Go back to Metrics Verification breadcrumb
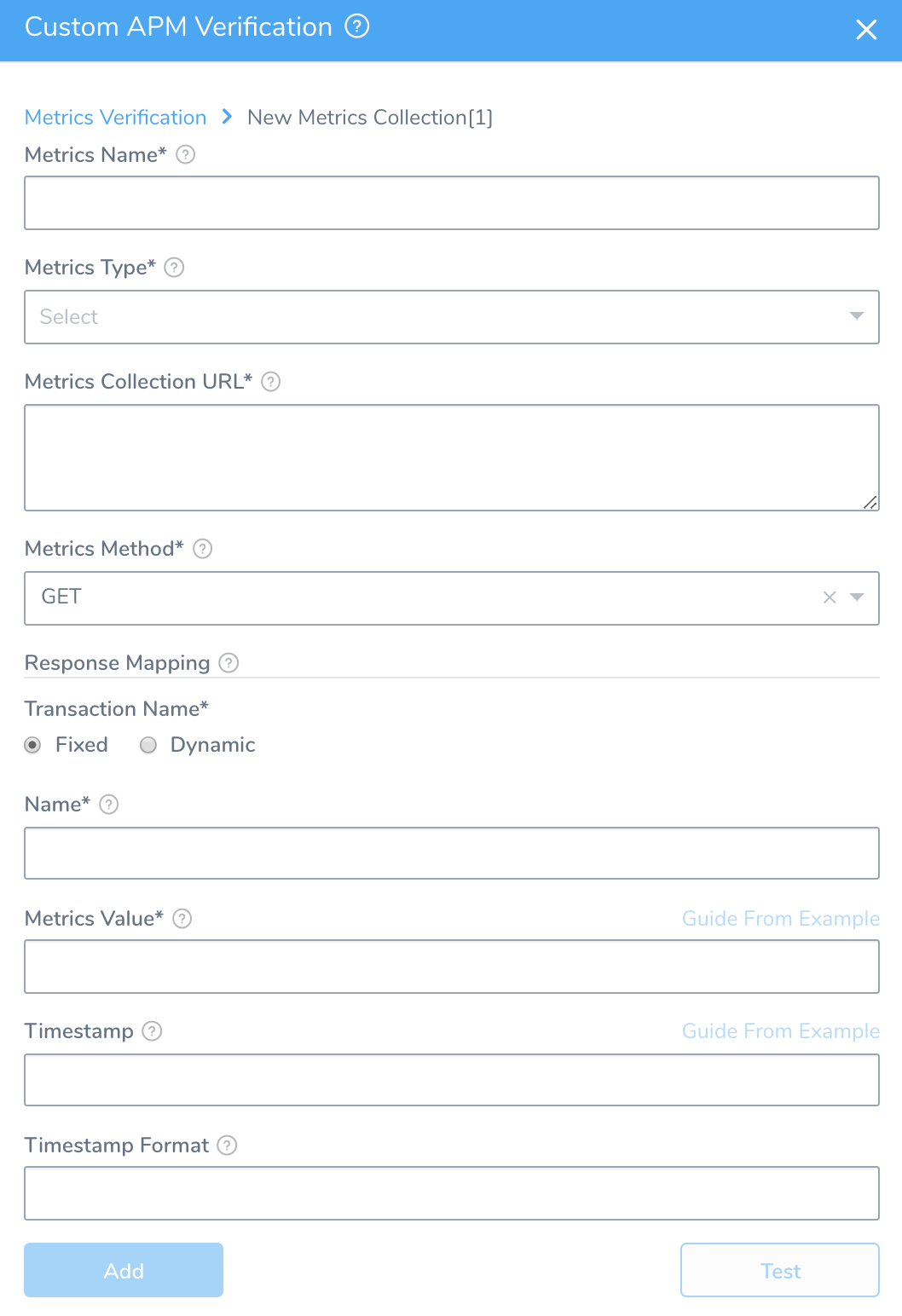This screenshot has height=1316, width=902. point(116,117)
